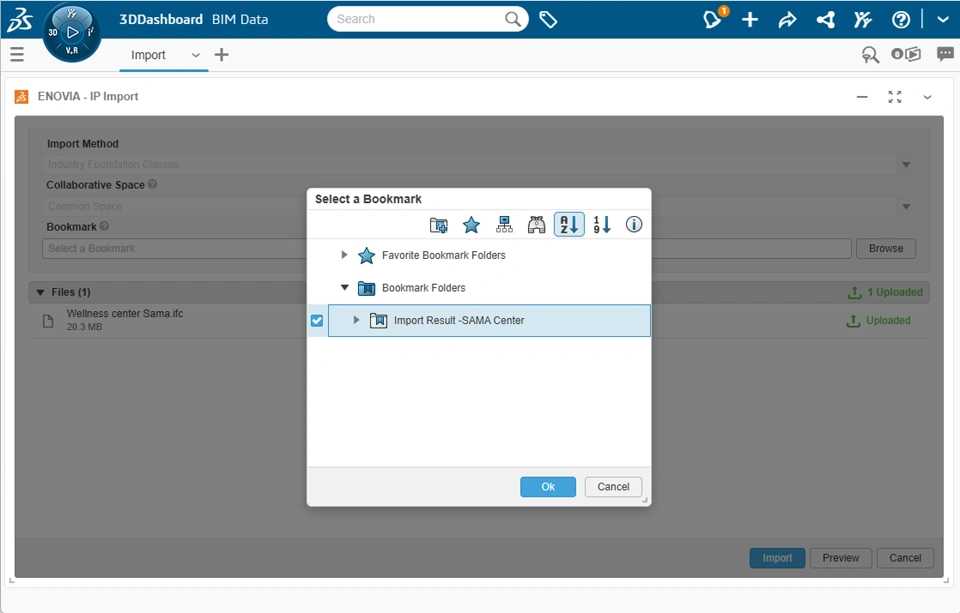
Task: Expand Favorite Bookmark Folders node
Action: pos(344,255)
